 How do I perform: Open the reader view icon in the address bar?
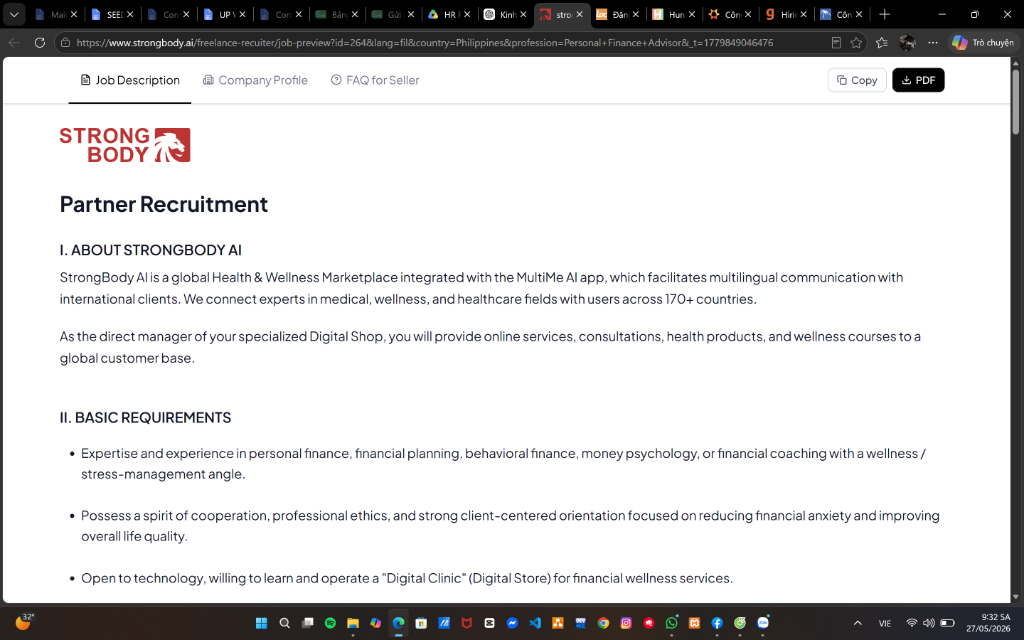click(x=836, y=42)
